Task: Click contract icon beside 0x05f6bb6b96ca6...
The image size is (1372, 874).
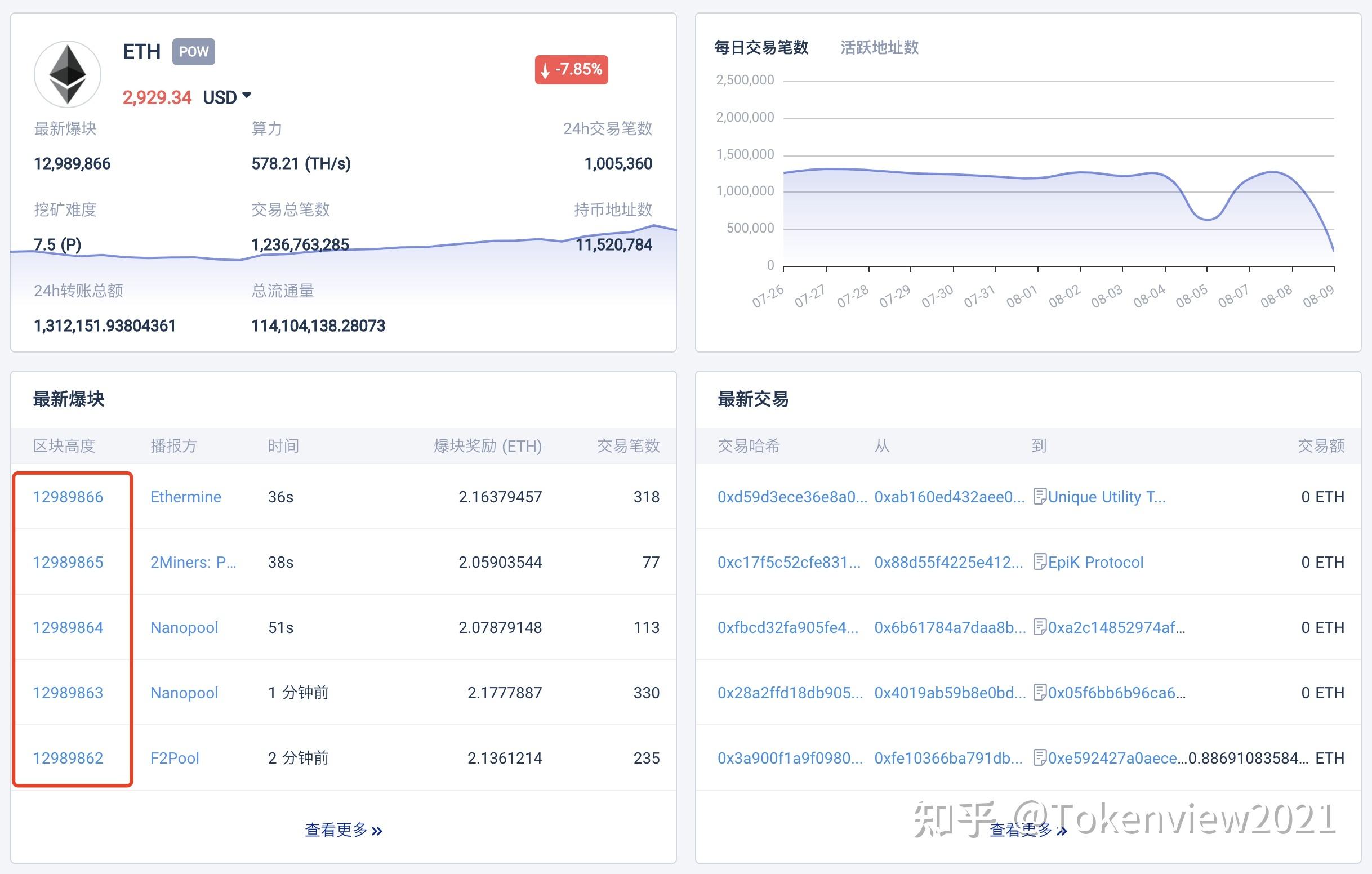Action: point(1040,693)
